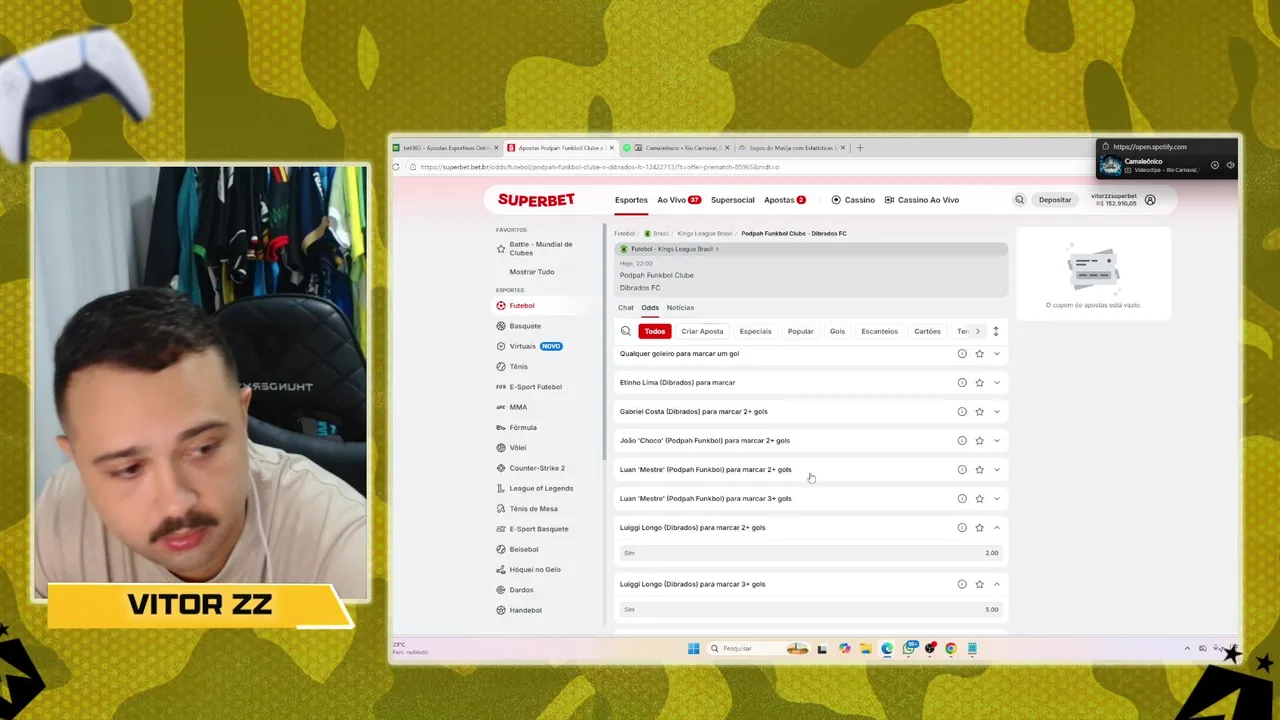Viewport: 1280px width, 720px height.
Task: Open Google Chrome from the taskbar
Action: coord(950,649)
